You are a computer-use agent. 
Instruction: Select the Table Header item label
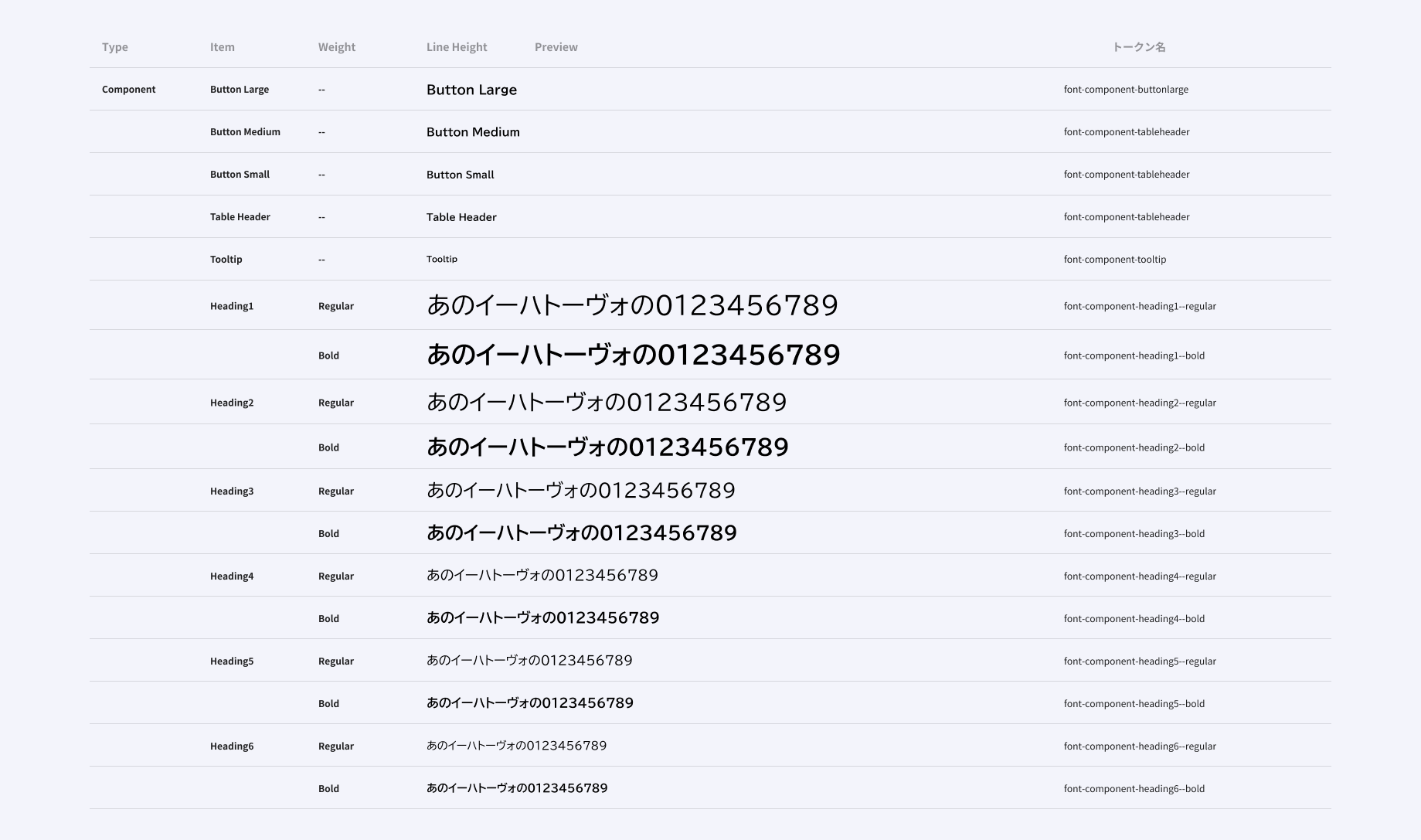tap(240, 216)
